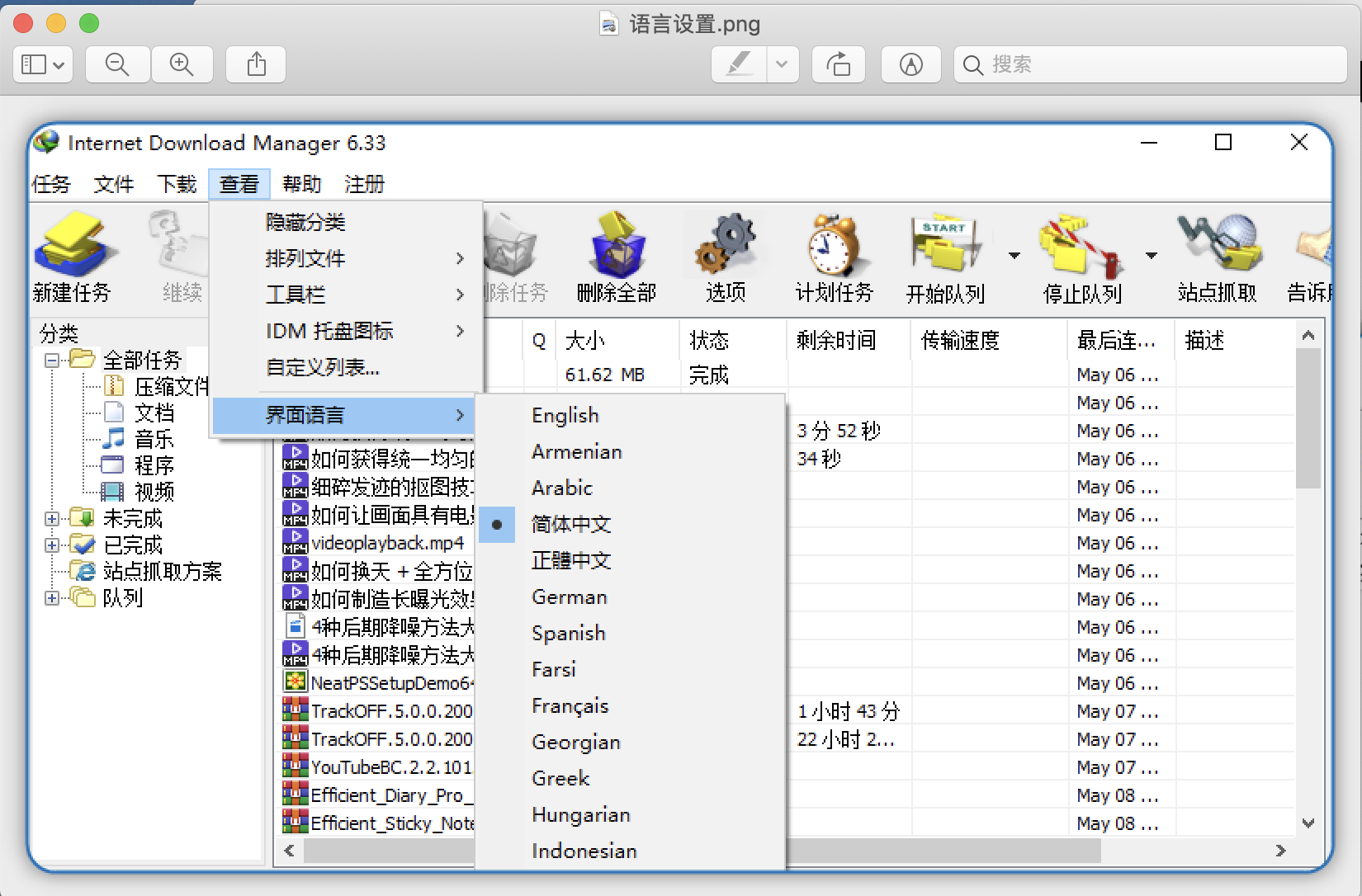Click the 程序 category window icon
This screenshot has height=896, width=1362.
(112, 465)
